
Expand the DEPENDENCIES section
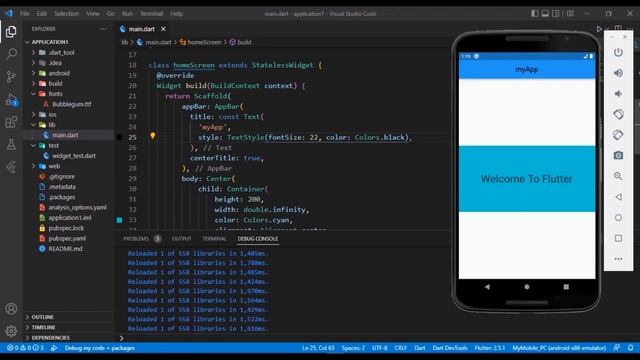click(x=51, y=338)
